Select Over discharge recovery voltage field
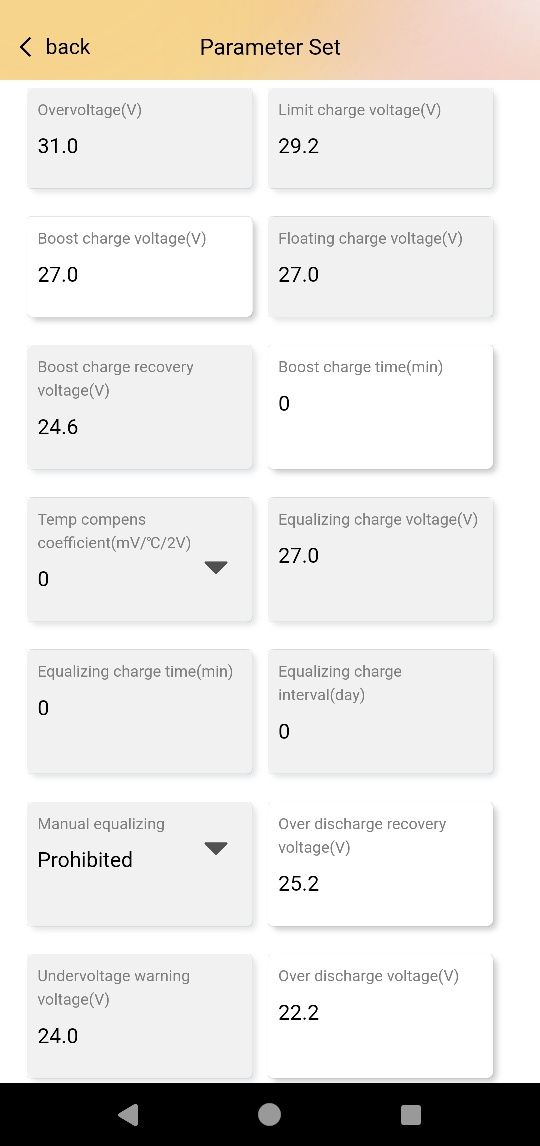The height and width of the screenshot is (1146, 540). pos(381,864)
